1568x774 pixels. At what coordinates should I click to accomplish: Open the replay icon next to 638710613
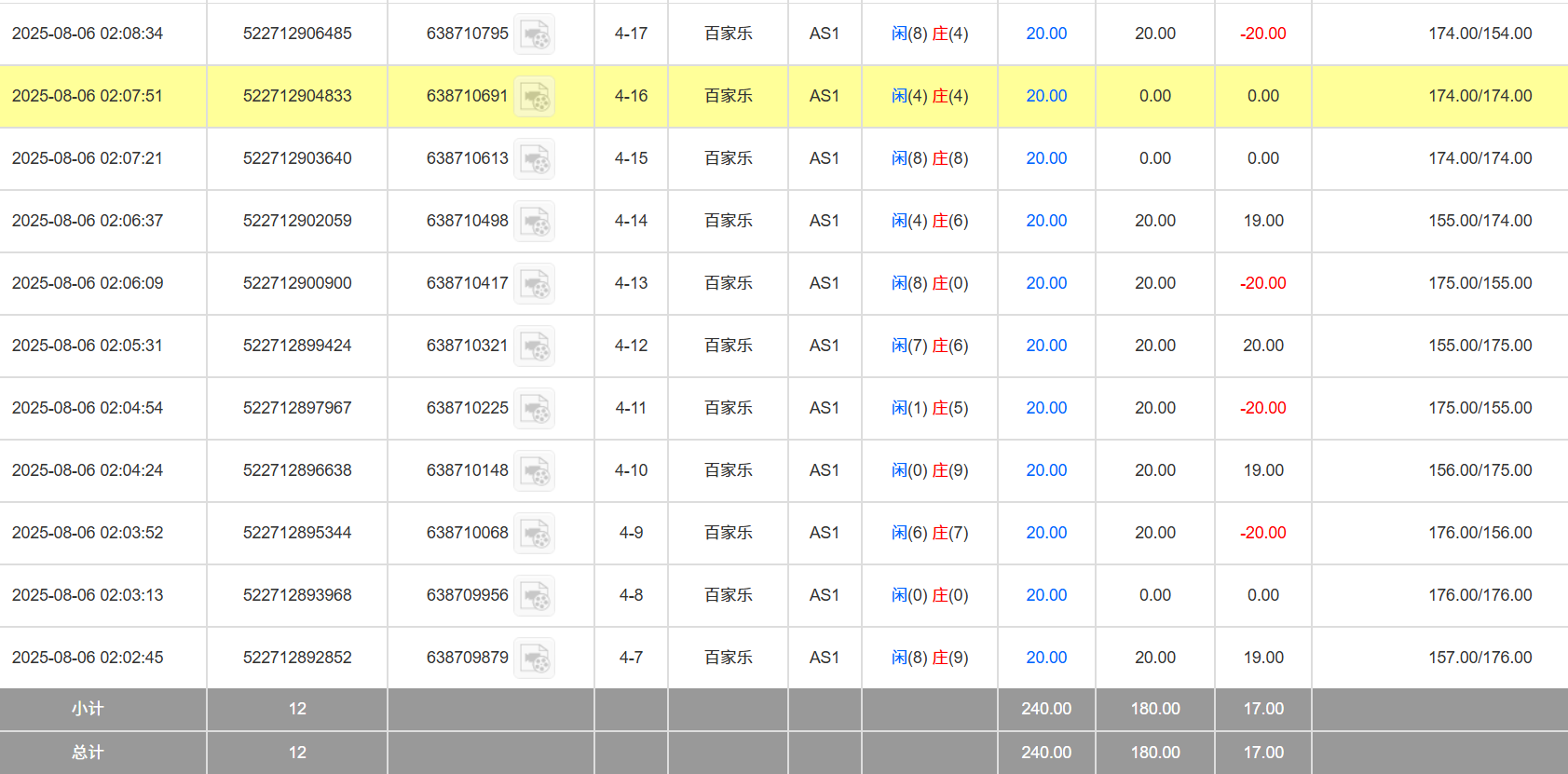[535, 159]
